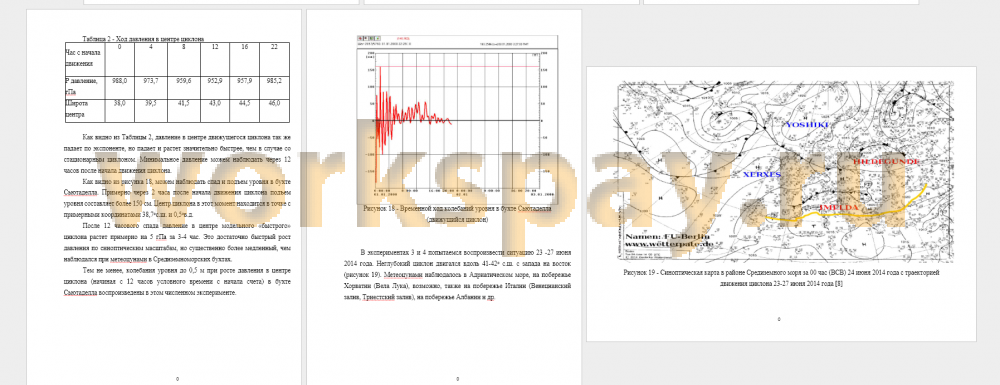Click the 'Рисунок 19' map caption
Image resolution: width=1000 pixels, height=385 pixels.
coord(781,277)
